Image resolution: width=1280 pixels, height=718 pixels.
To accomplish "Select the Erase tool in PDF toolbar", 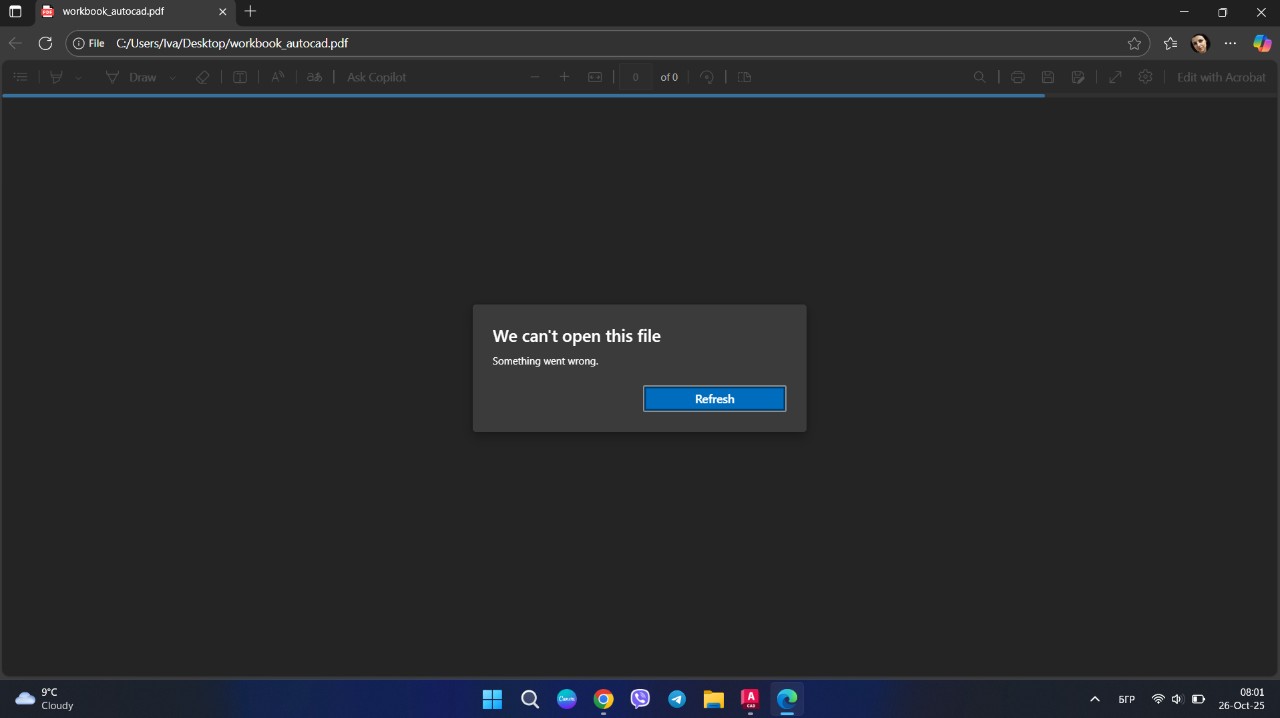I will 203,77.
